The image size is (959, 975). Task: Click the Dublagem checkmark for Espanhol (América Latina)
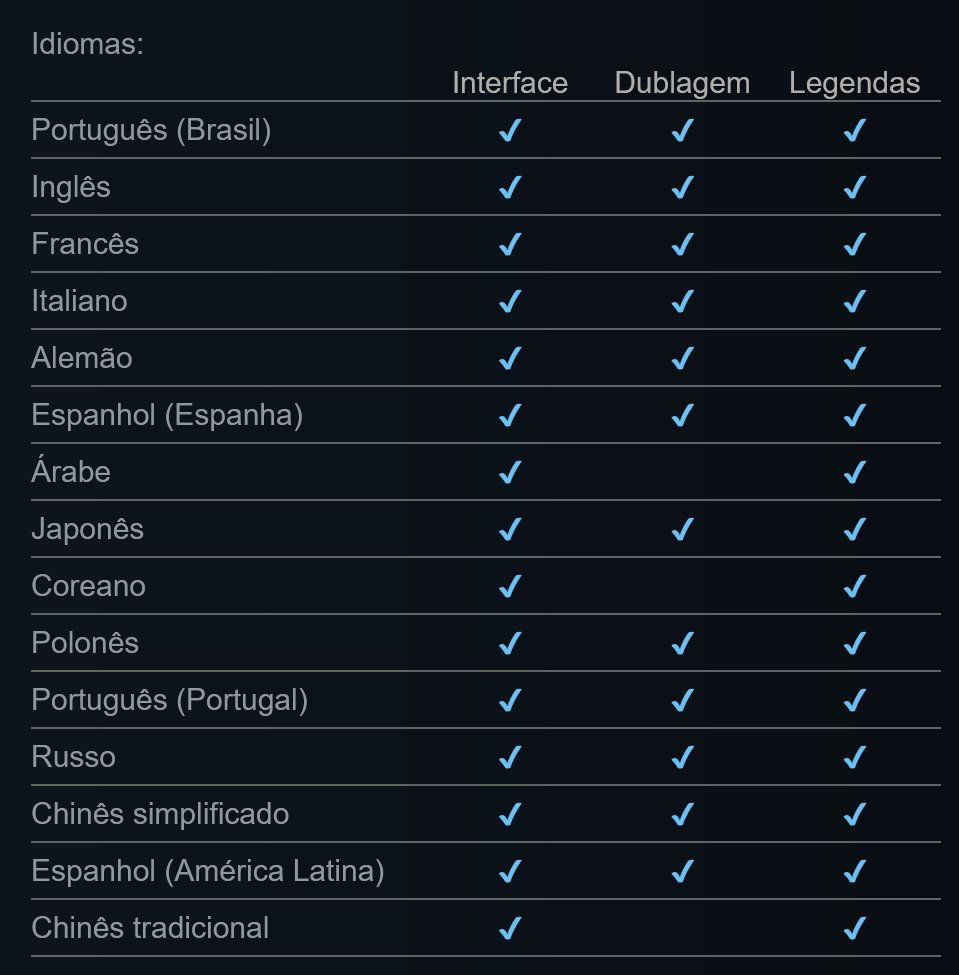(x=682, y=872)
